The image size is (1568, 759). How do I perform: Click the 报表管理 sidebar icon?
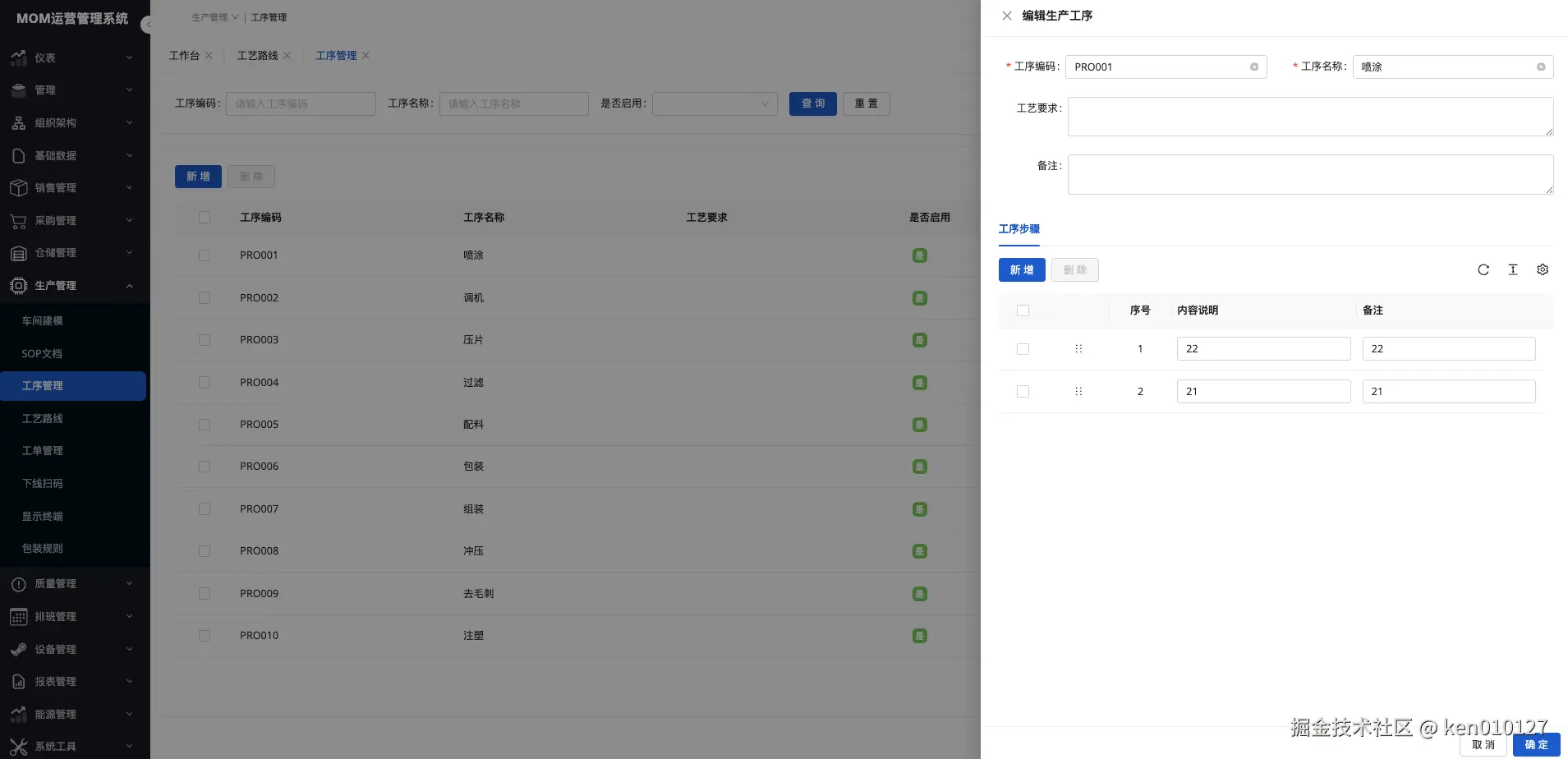coord(18,682)
